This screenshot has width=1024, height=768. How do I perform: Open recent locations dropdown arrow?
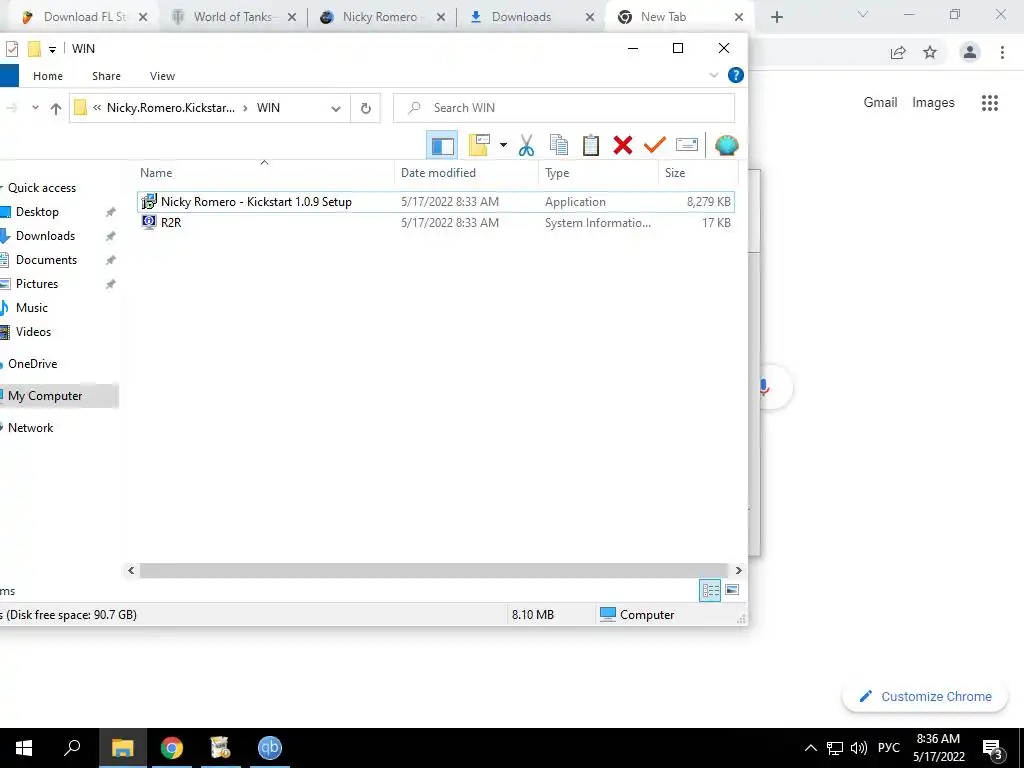[x=35, y=108]
